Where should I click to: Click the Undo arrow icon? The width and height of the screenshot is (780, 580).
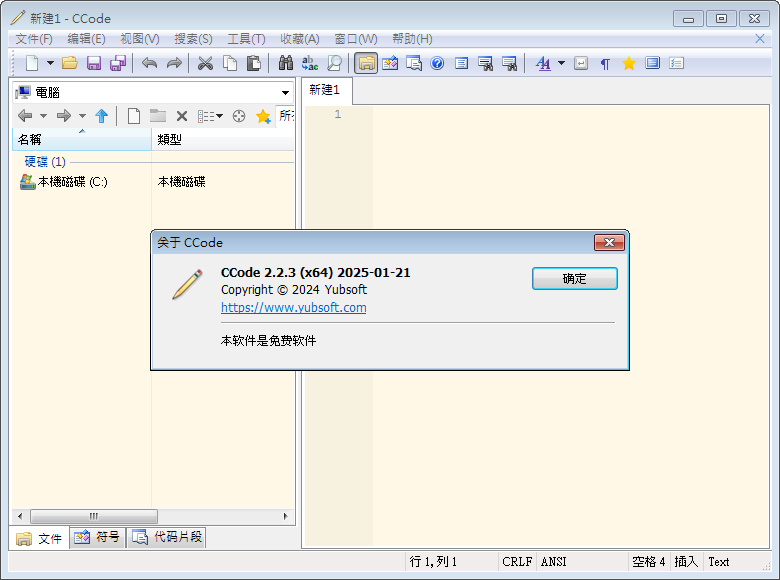pos(149,63)
